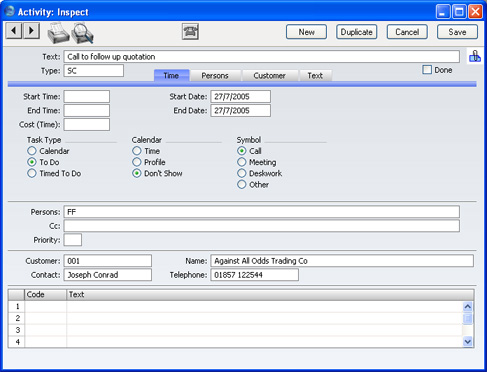
Task: Save the activity record
Action: point(457,32)
